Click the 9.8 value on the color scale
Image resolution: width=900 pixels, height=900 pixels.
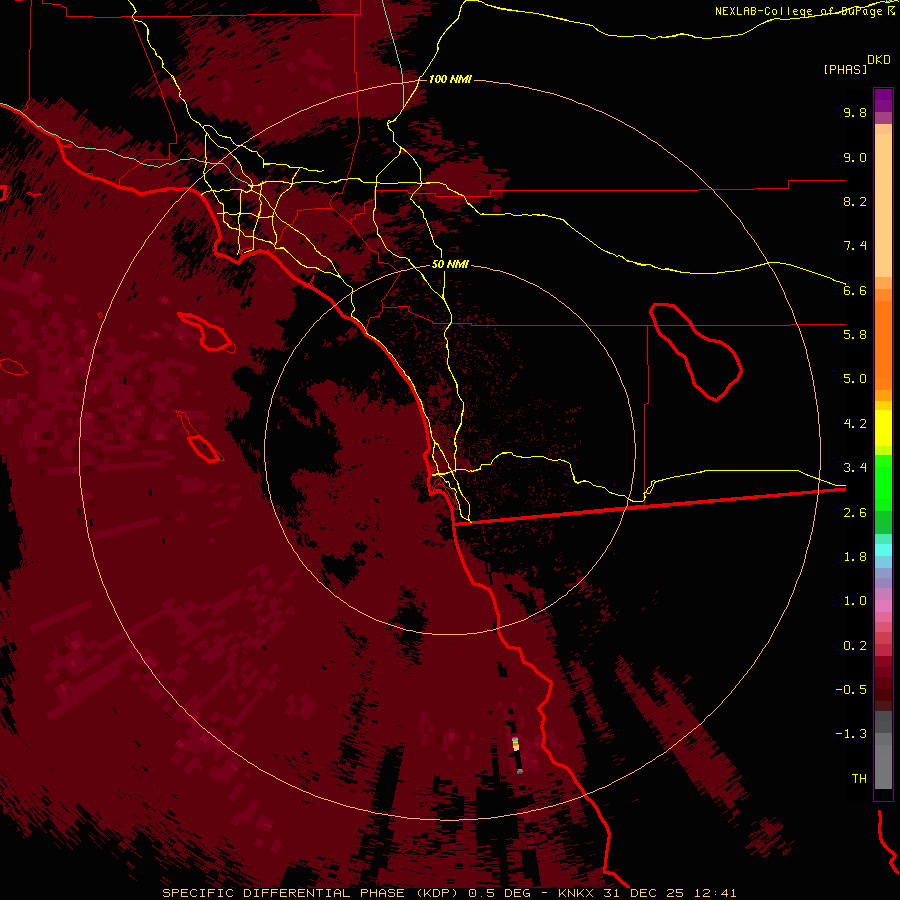855,112
